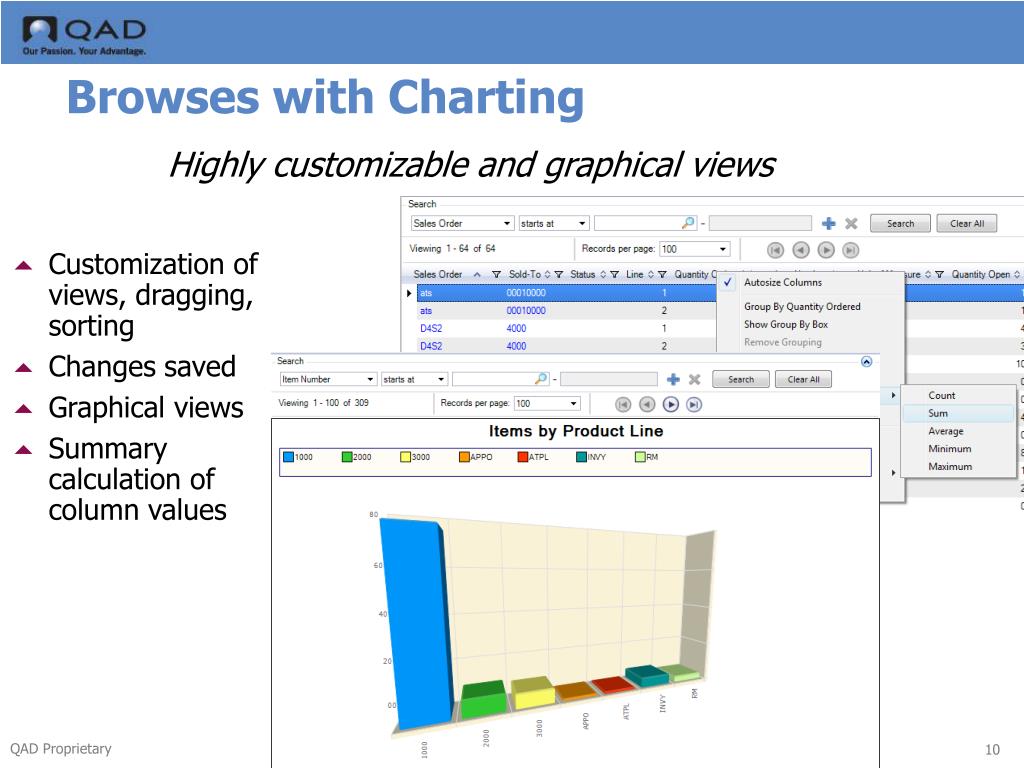Click Search button in Item Number browse
Image resolution: width=1024 pixels, height=768 pixels.
741,379
